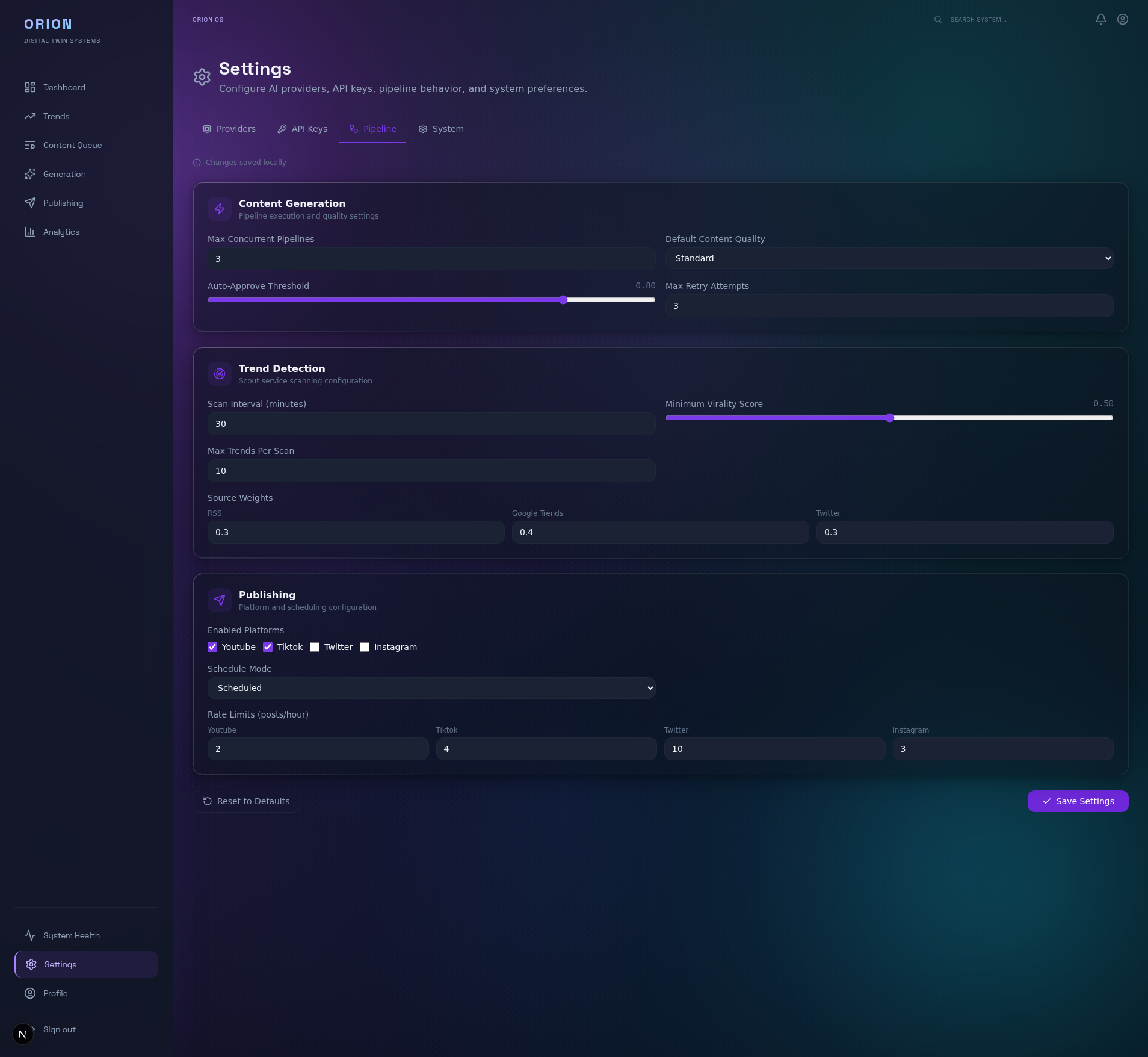Image resolution: width=1148 pixels, height=1057 pixels.
Task: Open the Default Content Quality dropdown
Action: pos(889,258)
